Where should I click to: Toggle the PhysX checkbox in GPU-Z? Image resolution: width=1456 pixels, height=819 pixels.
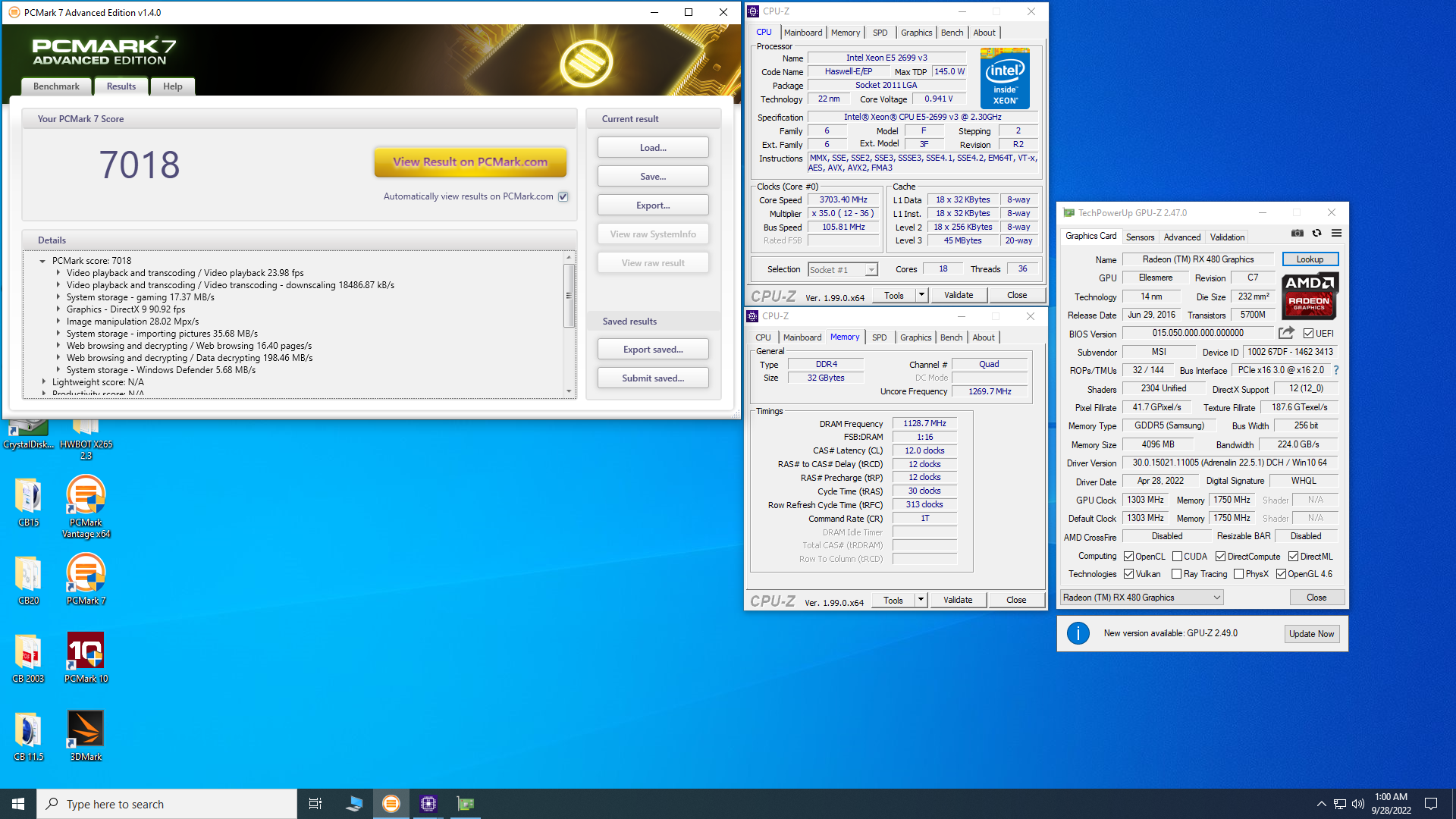[1239, 574]
